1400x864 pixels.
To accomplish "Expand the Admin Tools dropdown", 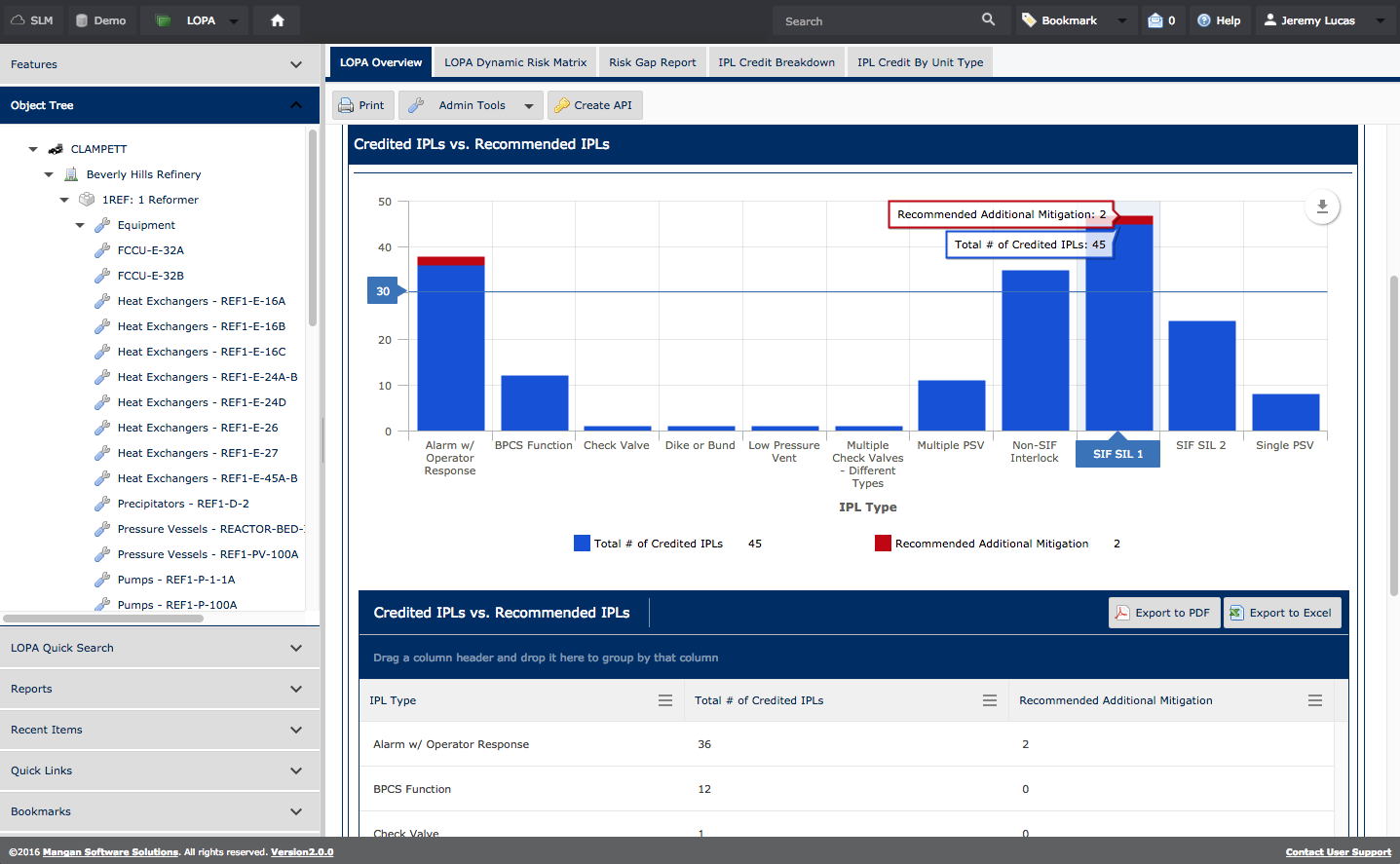I will coord(472,105).
